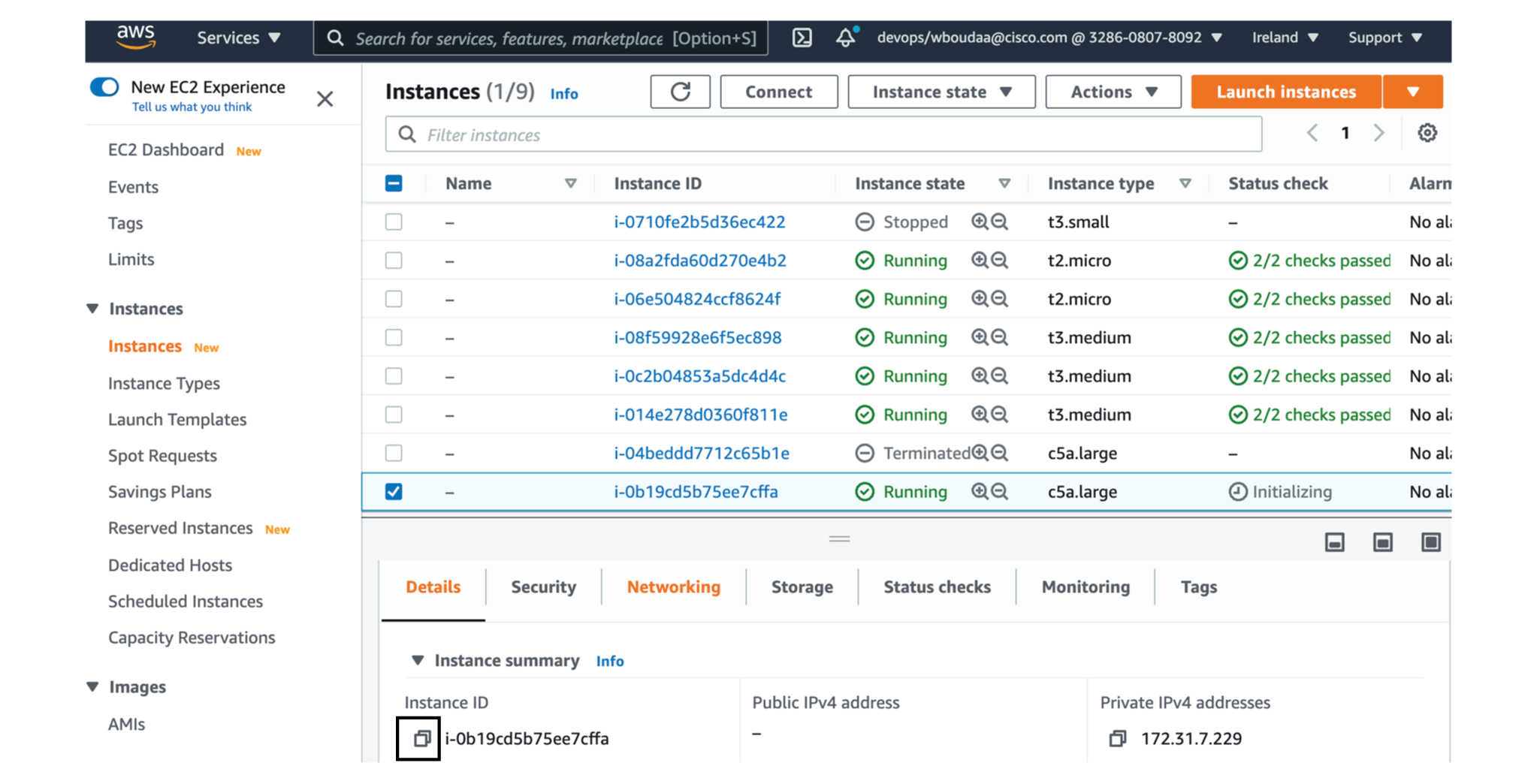Select instance i-0c2b04853a5dc4d4c checkbox
1537x784 pixels.
(x=394, y=375)
